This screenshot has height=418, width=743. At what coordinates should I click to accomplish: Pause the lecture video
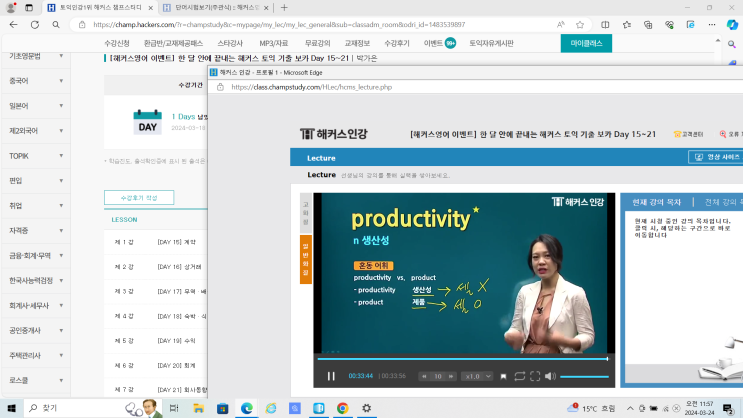(331, 376)
